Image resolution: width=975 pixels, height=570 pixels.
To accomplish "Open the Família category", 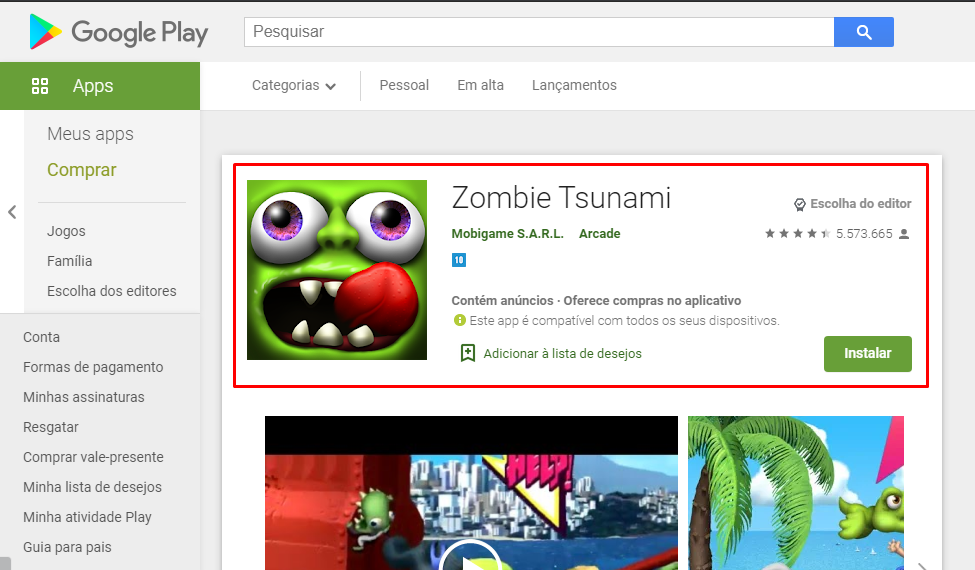I will pyautogui.click(x=70, y=261).
